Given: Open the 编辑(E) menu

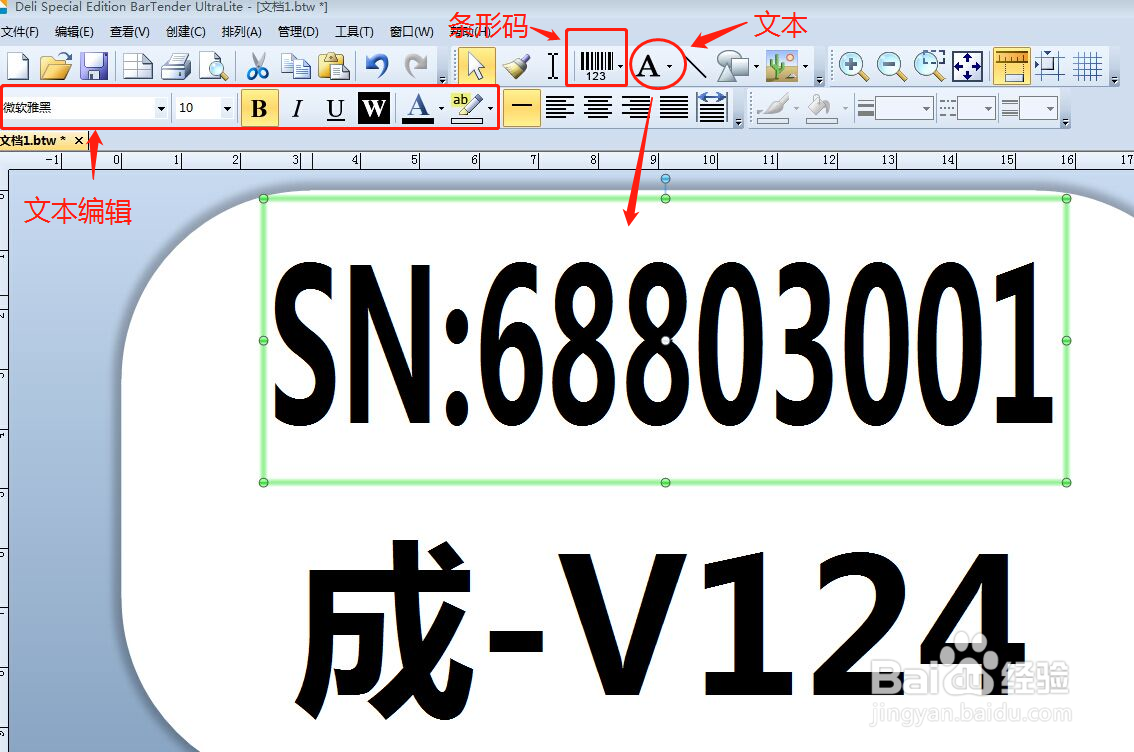Looking at the screenshot, I should pos(74,32).
